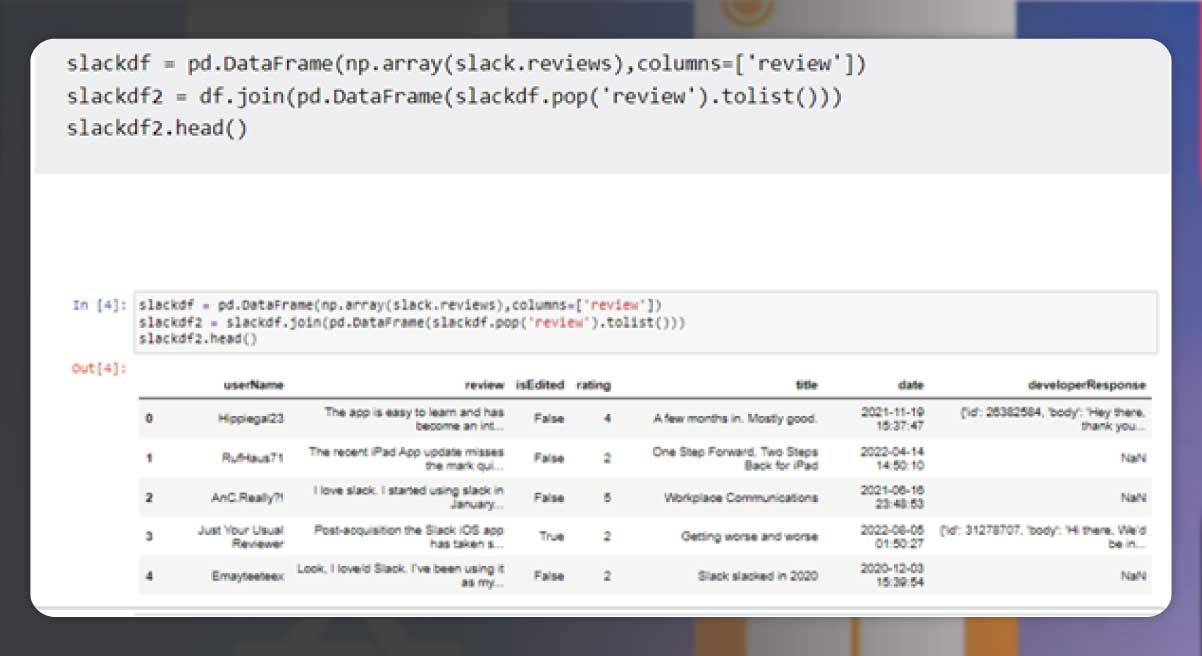
Task: Click review text 'Post-acquisition the Slack iOS app'
Action: pyautogui.click(x=409, y=536)
